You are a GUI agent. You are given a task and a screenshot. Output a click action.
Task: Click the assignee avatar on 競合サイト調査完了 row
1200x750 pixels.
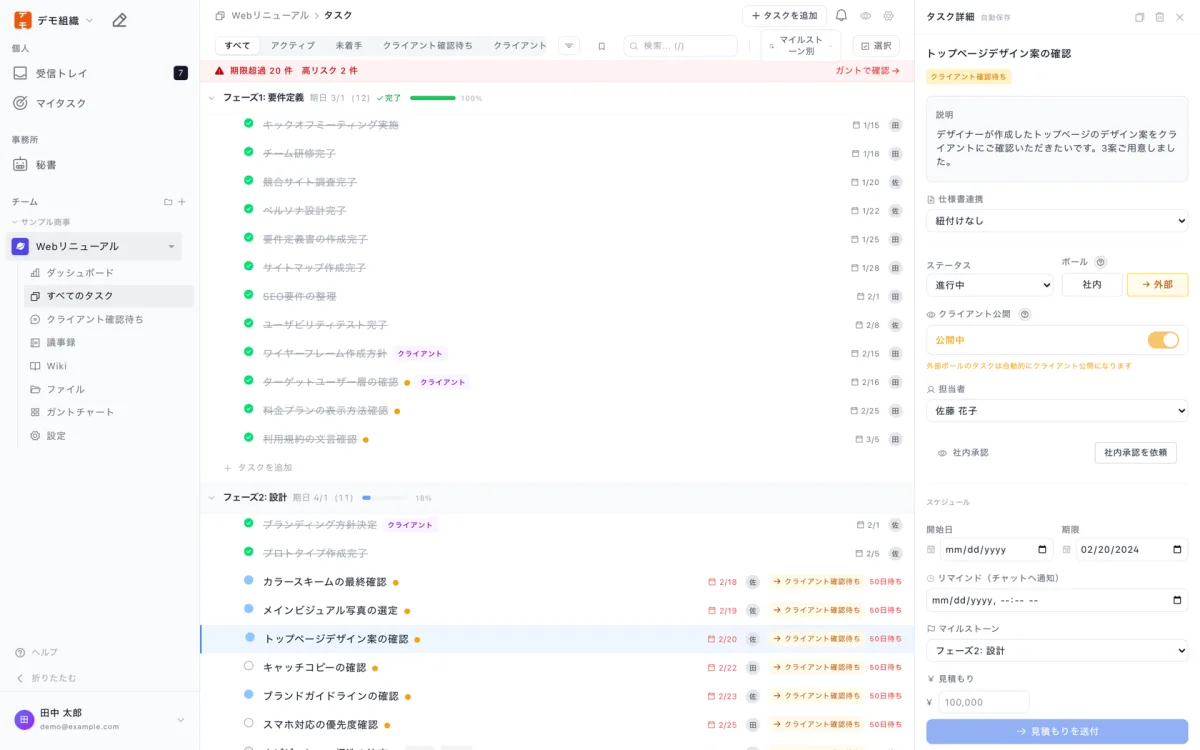(x=895, y=182)
